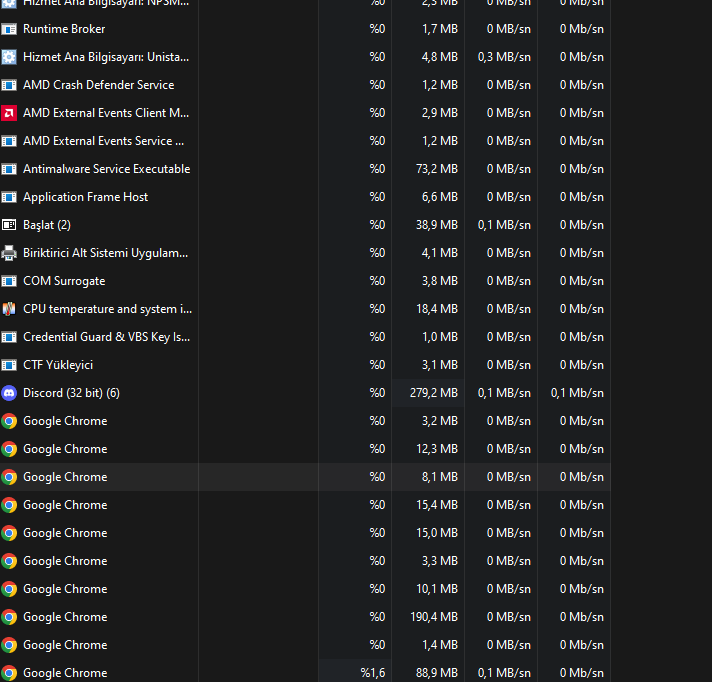Click the 88,9 MB memory value of Chrome
Screen dimensions: 712x682
437,673
